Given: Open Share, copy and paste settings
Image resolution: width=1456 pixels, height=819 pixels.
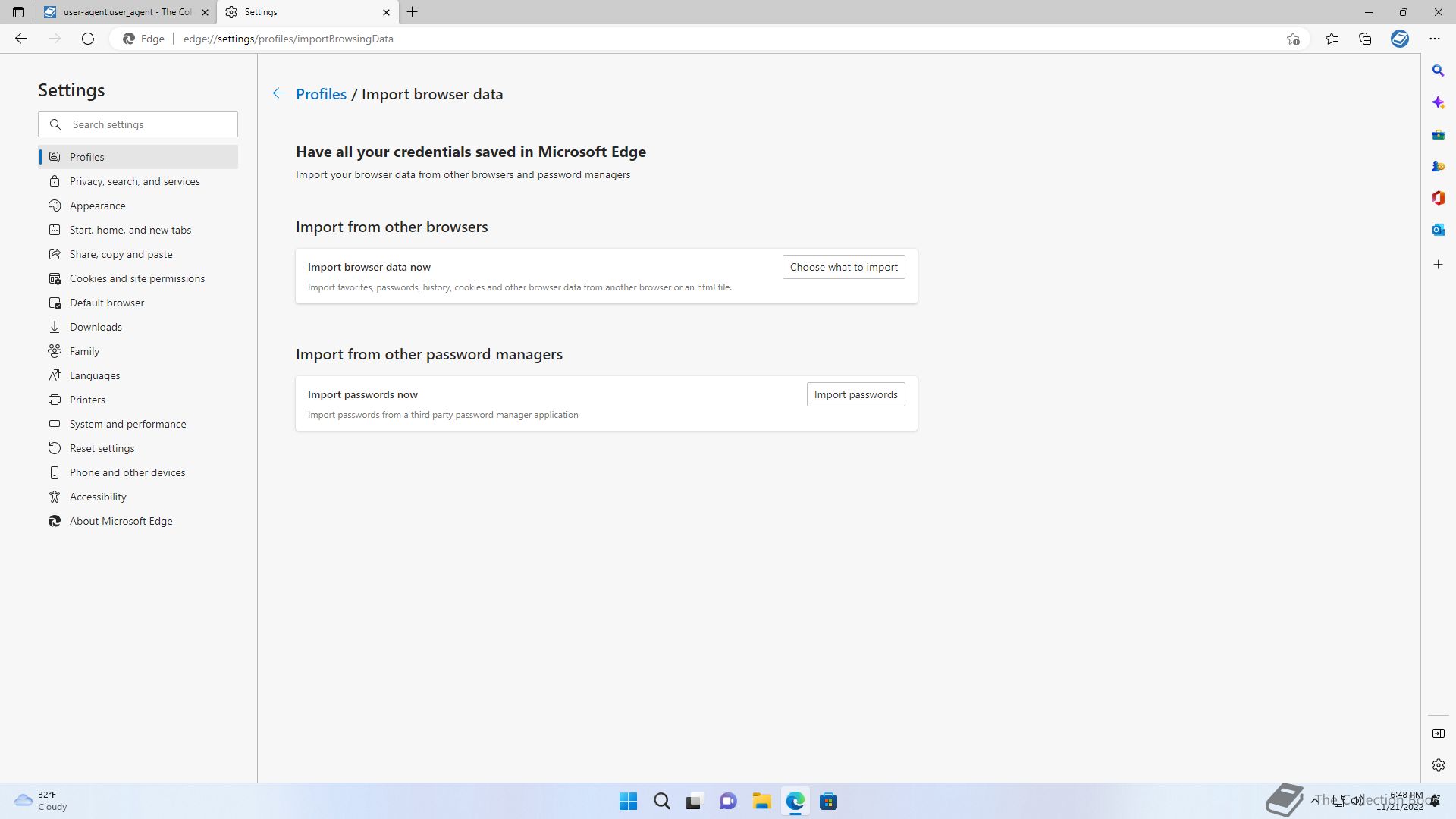Looking at the screenshot, I should point(138,254).
